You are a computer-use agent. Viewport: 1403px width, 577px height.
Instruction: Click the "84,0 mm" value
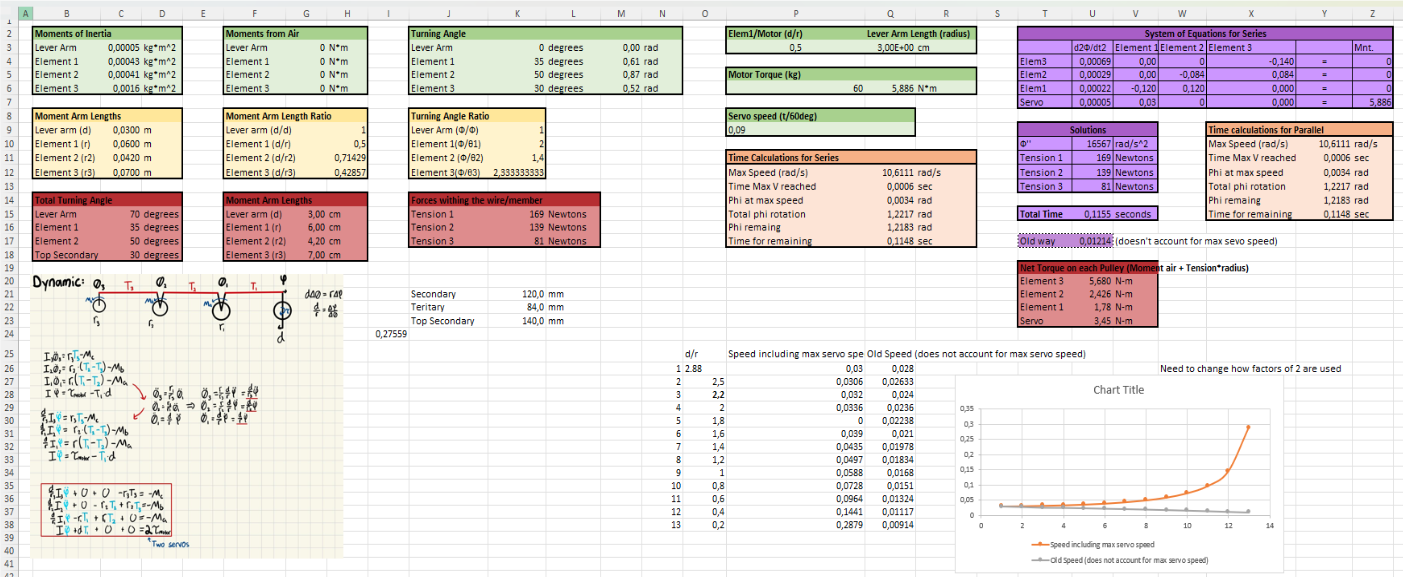click(x=543, y=308)
